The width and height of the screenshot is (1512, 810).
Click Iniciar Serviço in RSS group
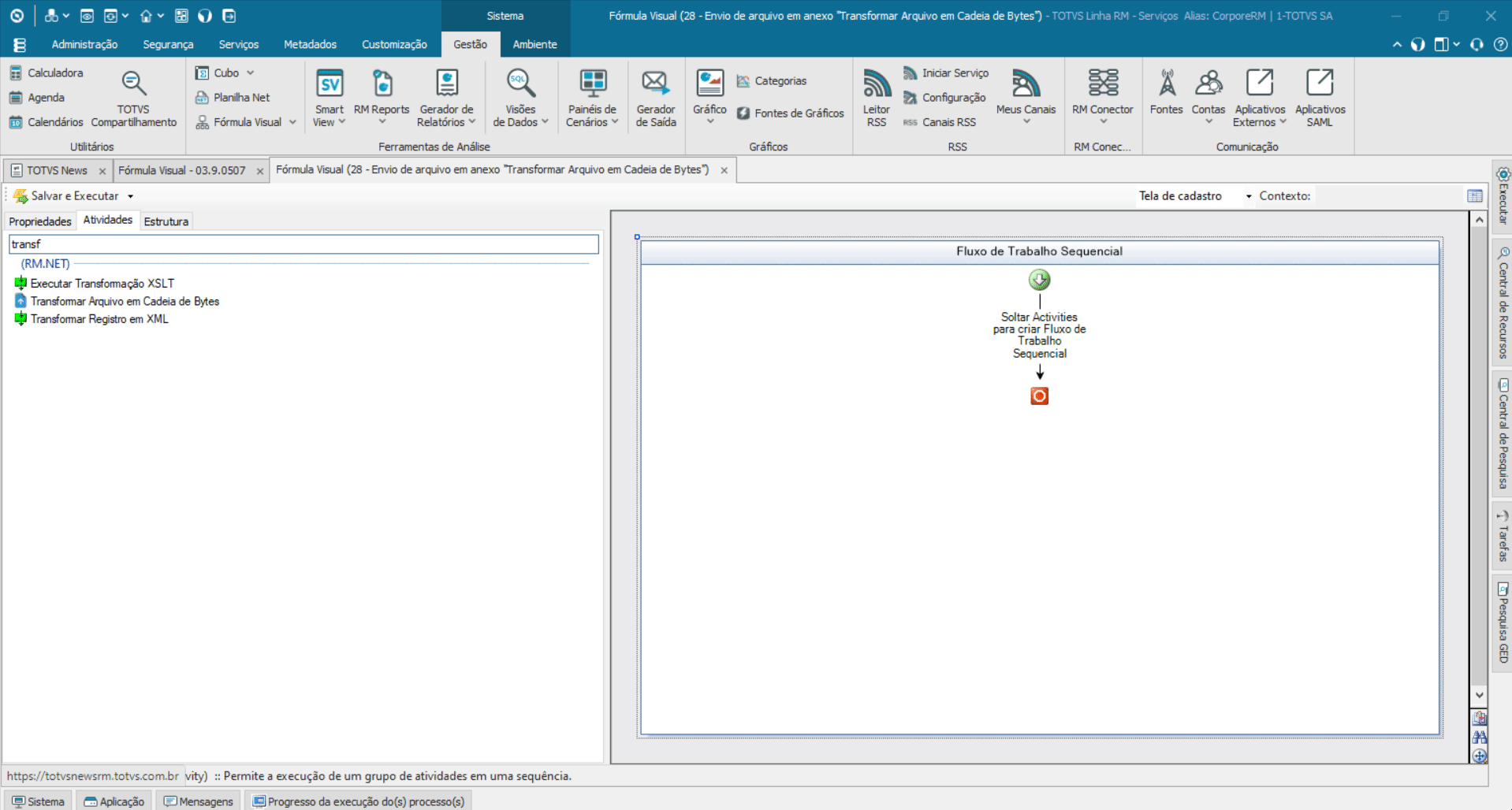946,73
